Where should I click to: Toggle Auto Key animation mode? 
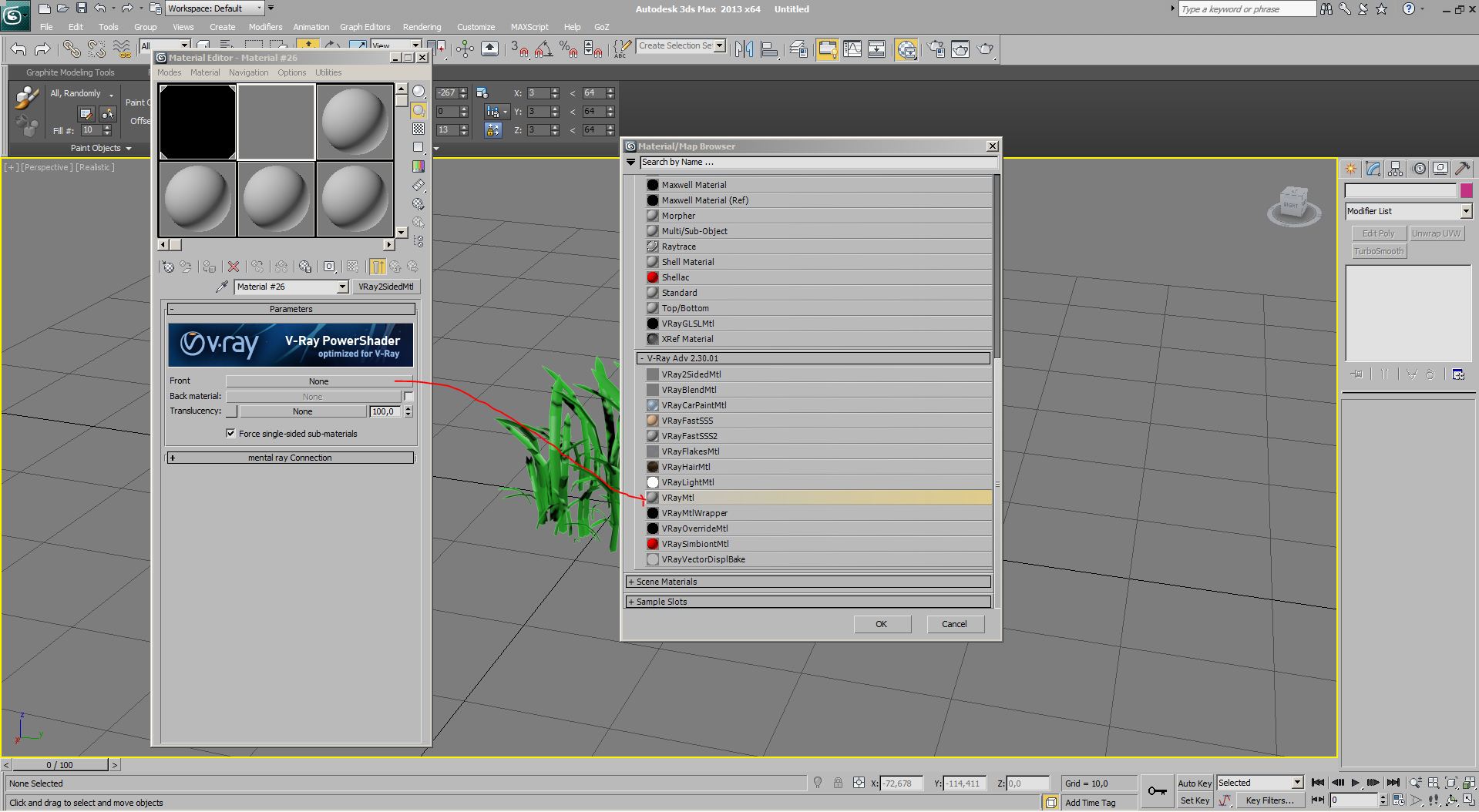1194,783
